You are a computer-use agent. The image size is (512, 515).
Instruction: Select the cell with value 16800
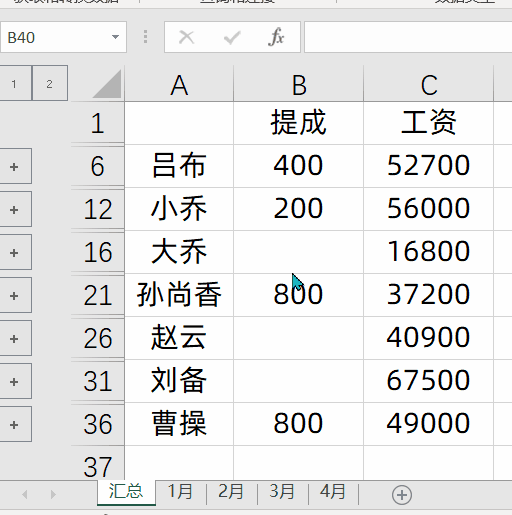tap(429, 252)
